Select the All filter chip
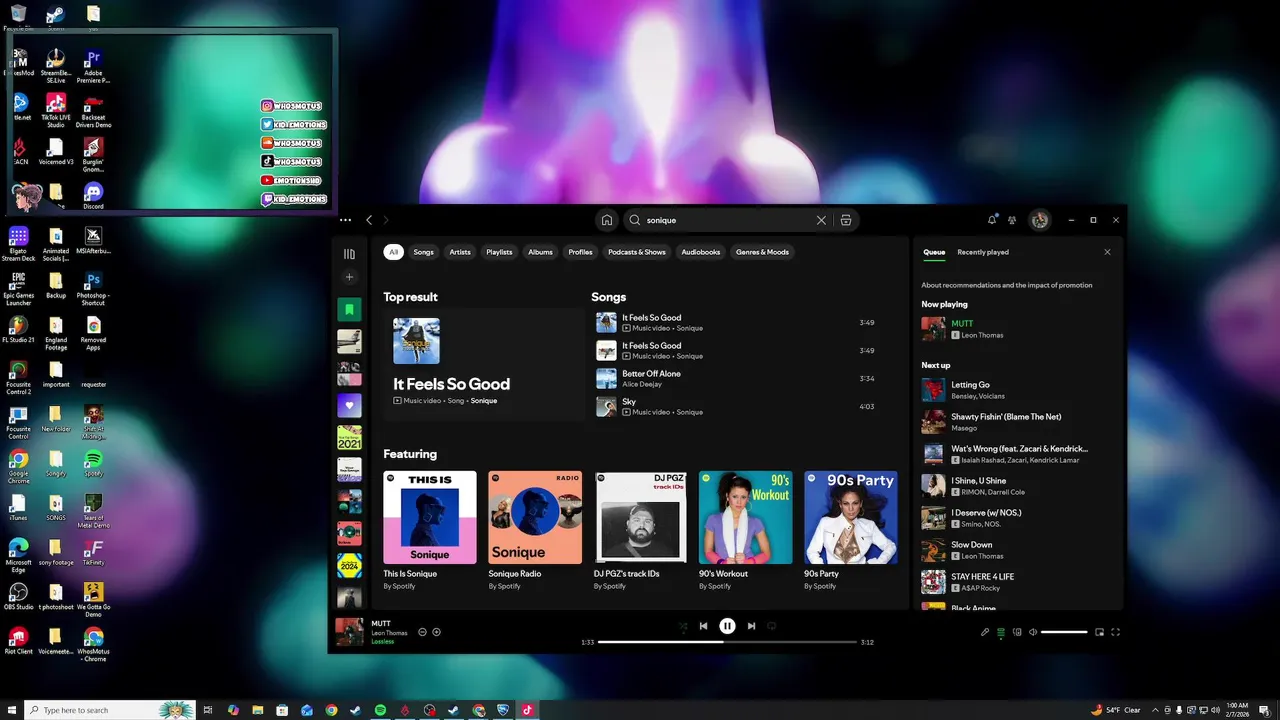The image size is (1280, 720). click(x=394, y=252)
